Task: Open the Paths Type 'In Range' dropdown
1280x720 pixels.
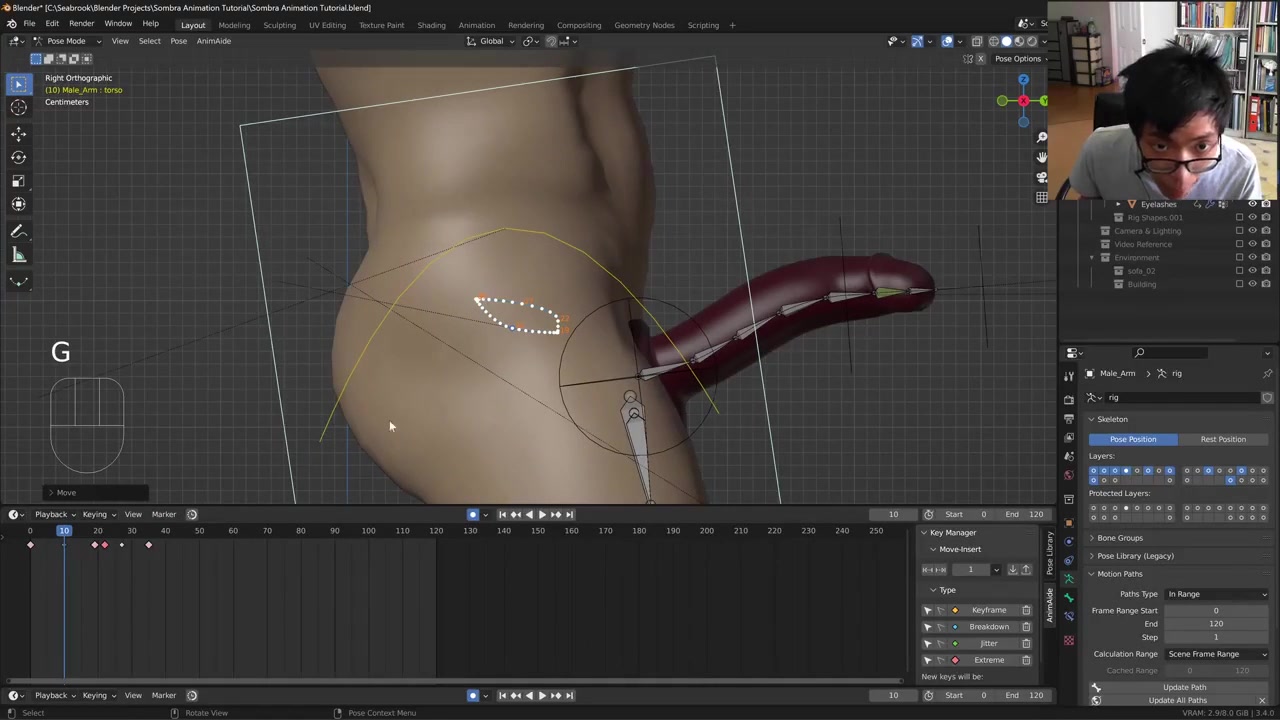Action: pos(1216,594)
